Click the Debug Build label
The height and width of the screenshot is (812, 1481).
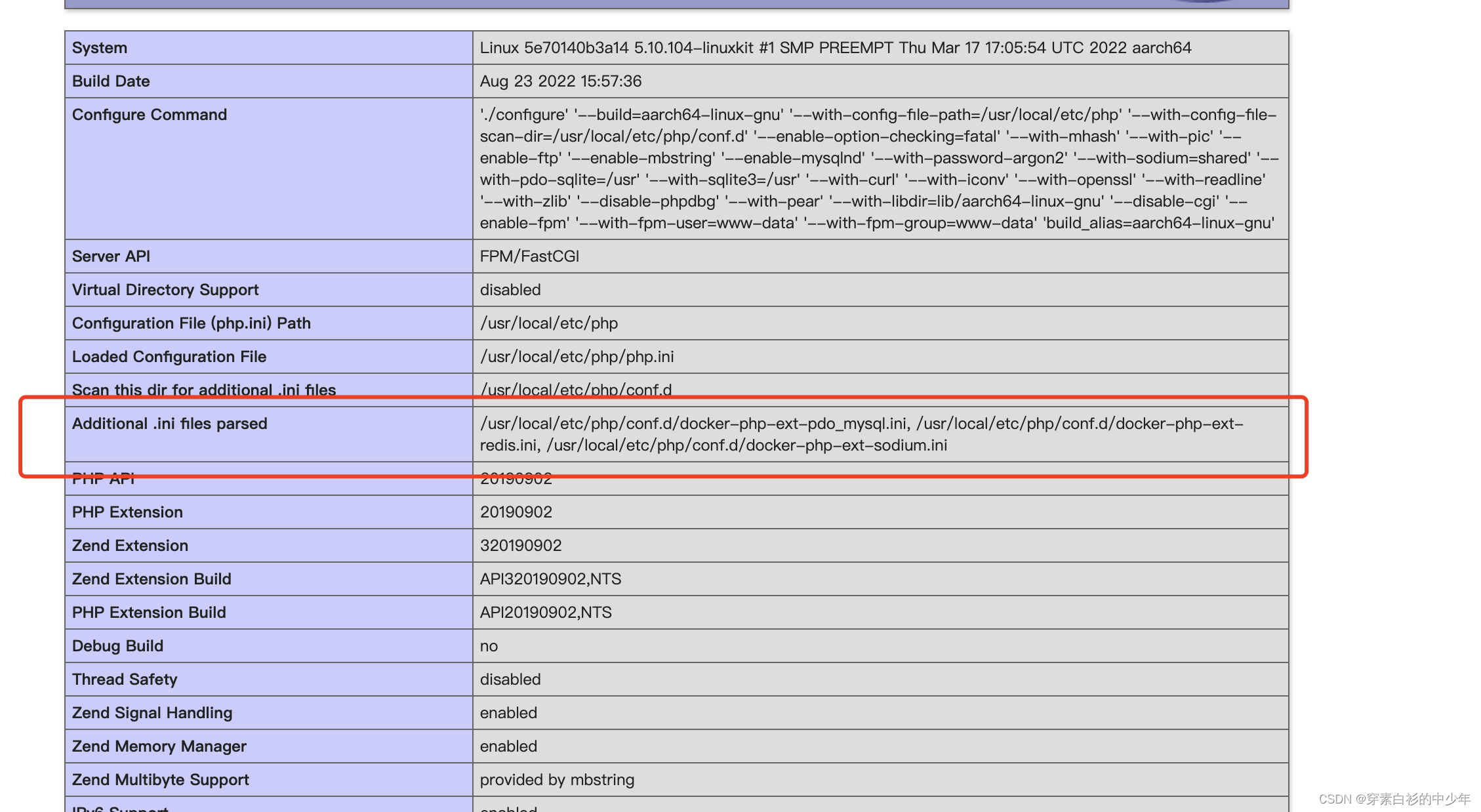tap(117, 646)
